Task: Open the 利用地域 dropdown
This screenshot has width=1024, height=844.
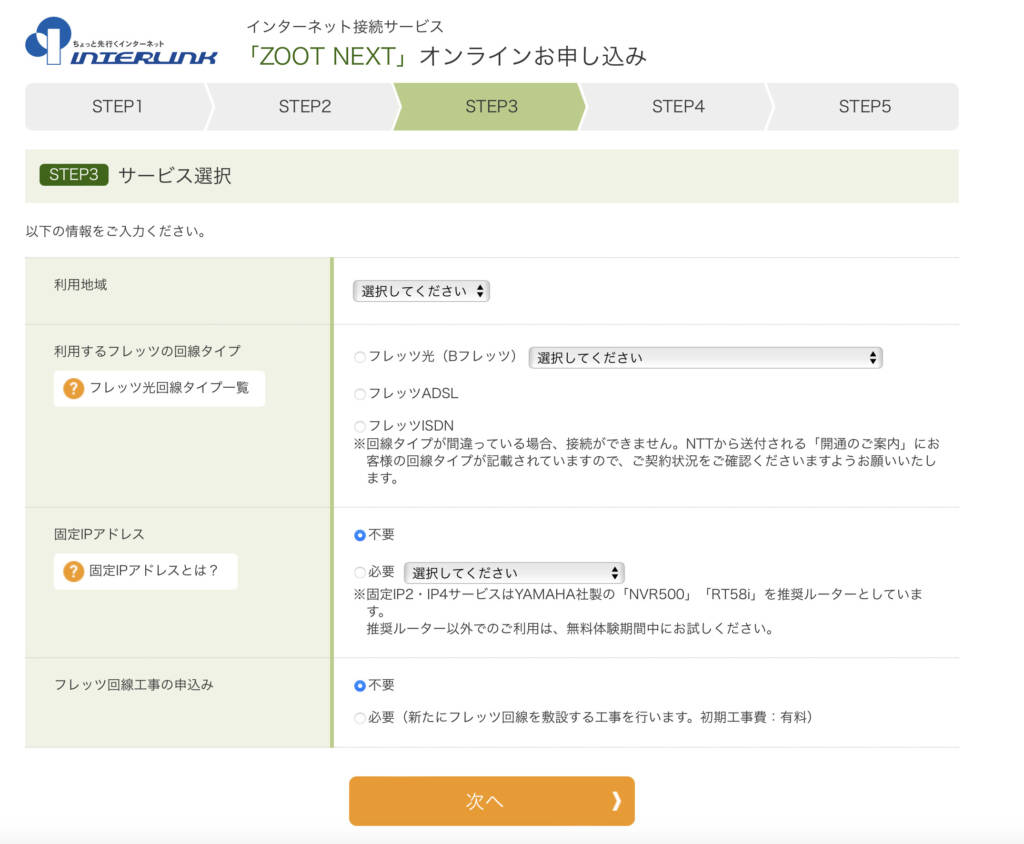Action: [421, 291]
